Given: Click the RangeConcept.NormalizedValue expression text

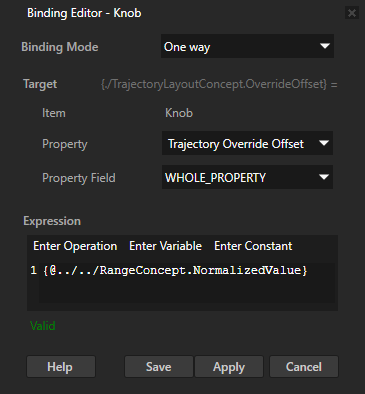Looking at the screenshot, I should [x=175, y=270].
